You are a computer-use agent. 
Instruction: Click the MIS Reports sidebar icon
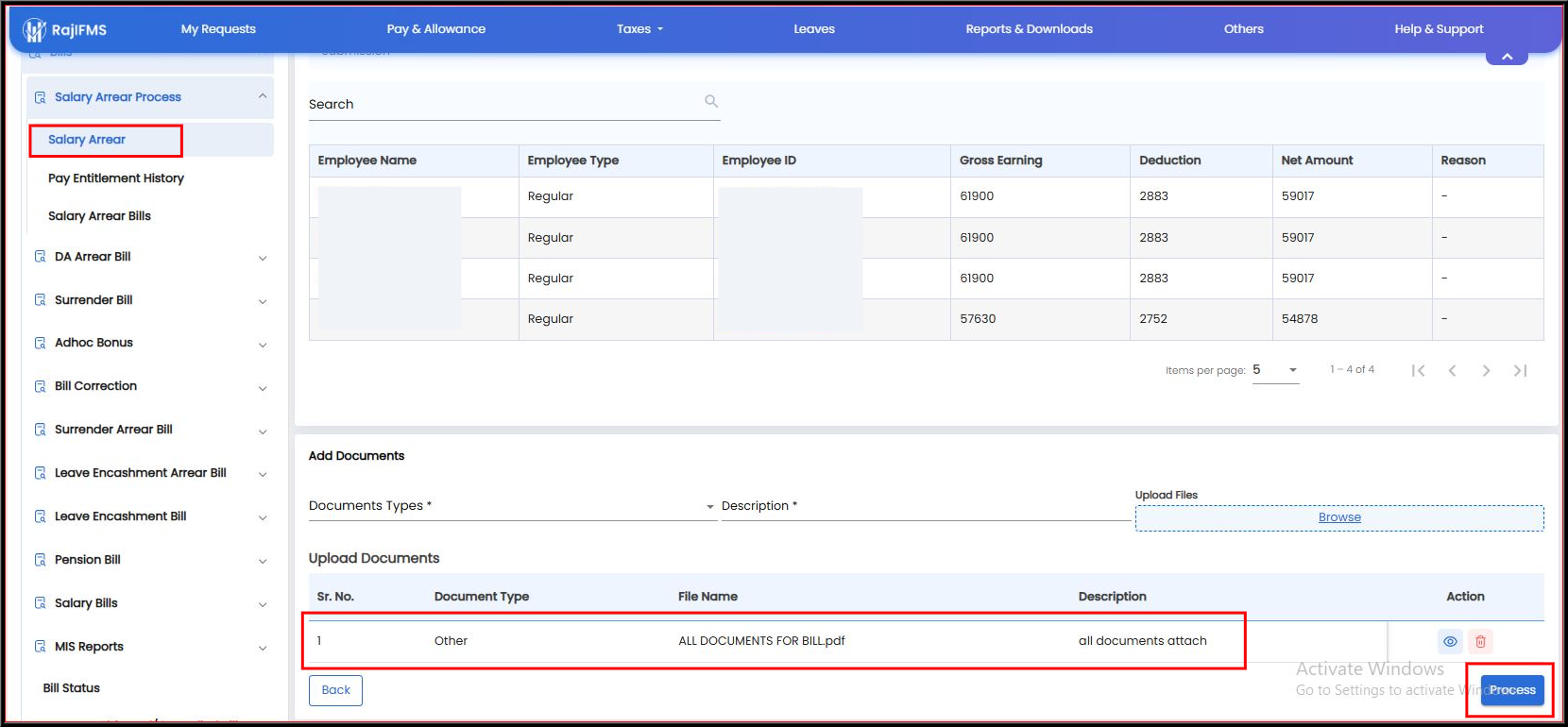[40, 647]
